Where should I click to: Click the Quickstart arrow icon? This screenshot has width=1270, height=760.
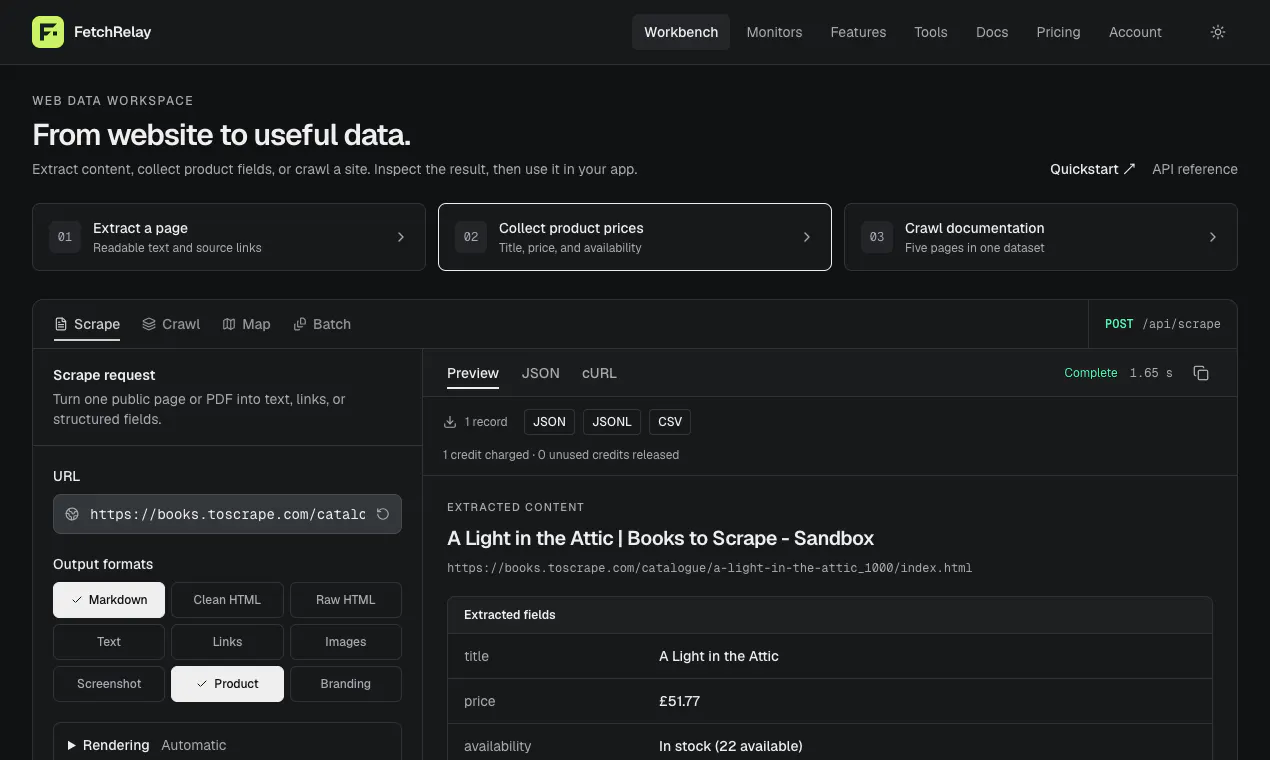1129,169
